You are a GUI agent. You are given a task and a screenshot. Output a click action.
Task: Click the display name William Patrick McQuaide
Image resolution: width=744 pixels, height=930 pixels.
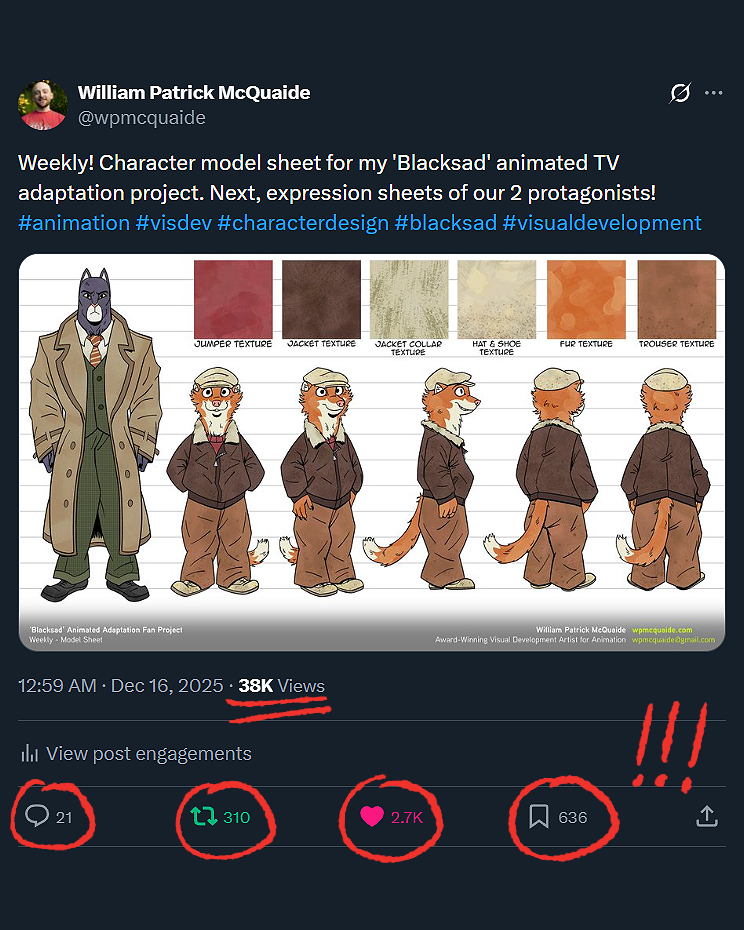194,93
